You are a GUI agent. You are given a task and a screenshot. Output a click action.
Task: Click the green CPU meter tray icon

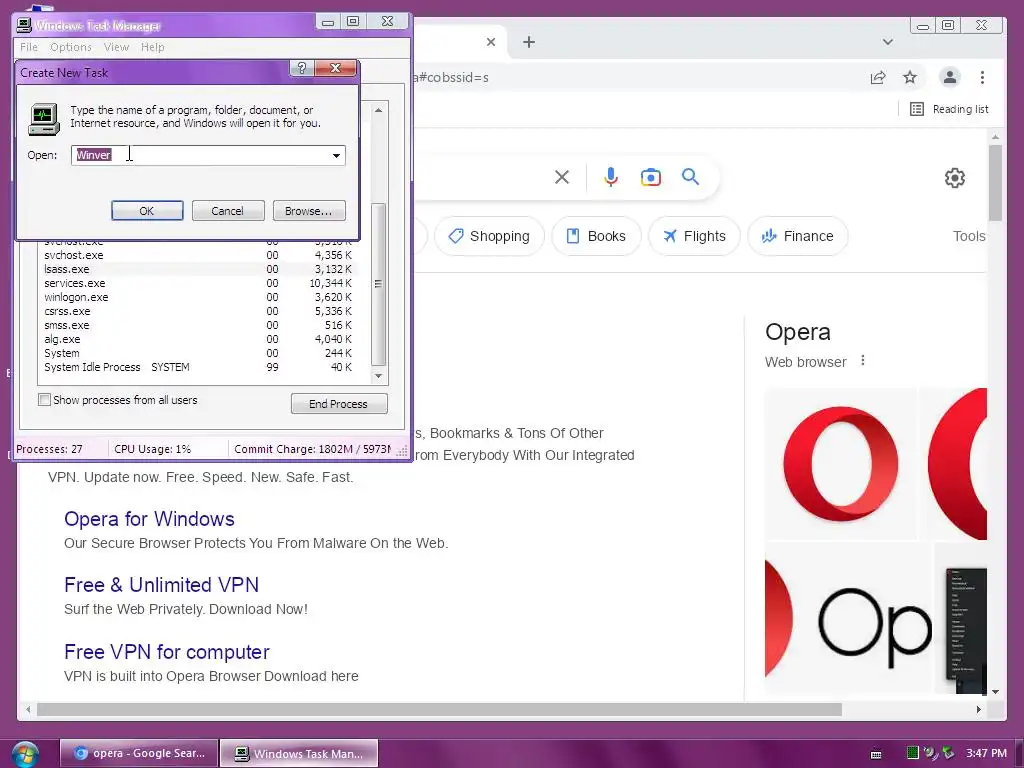click(x=912, y=753)
